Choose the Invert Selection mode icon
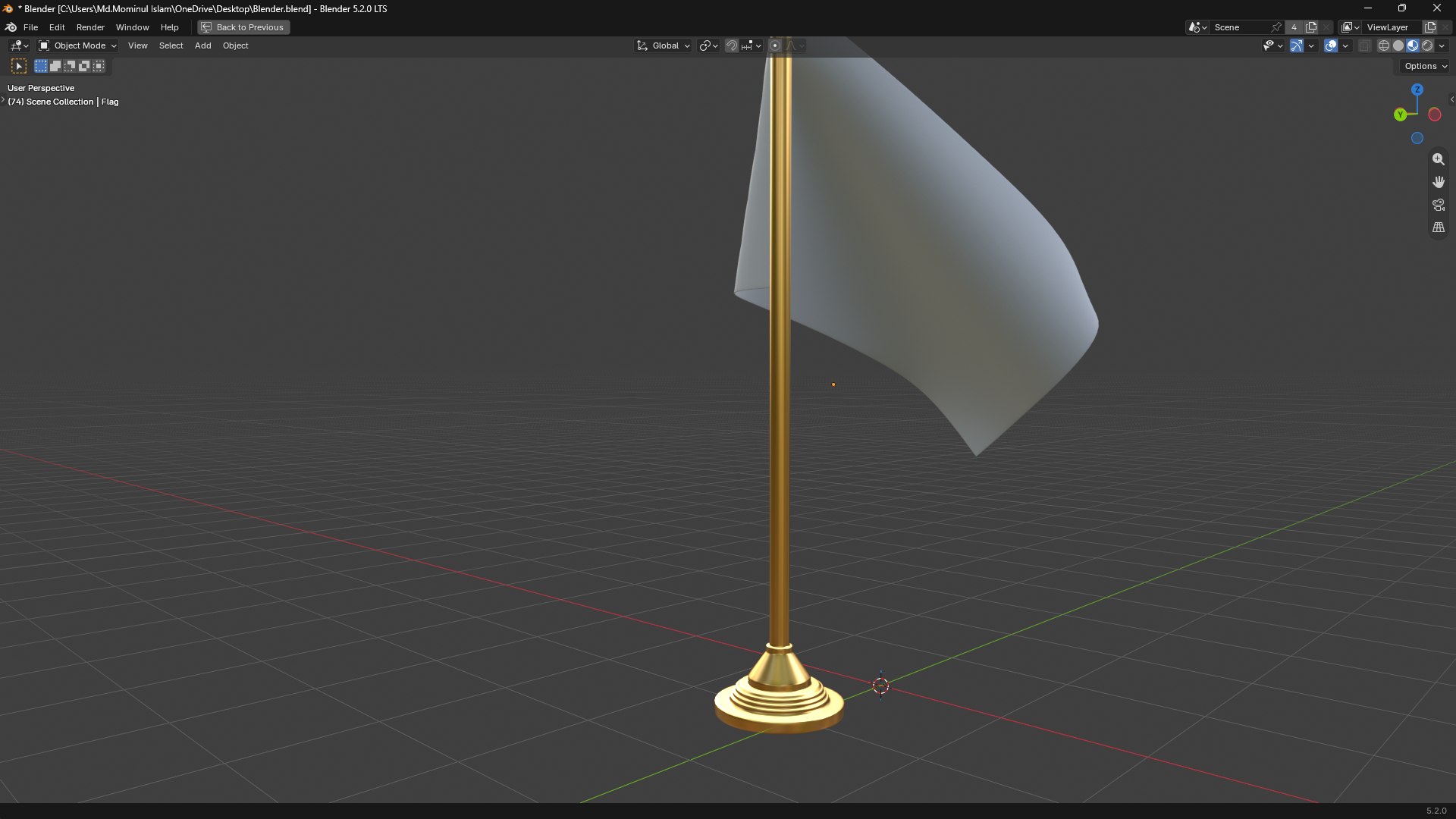Screen dimensions: 1456x819 [84, 66]
